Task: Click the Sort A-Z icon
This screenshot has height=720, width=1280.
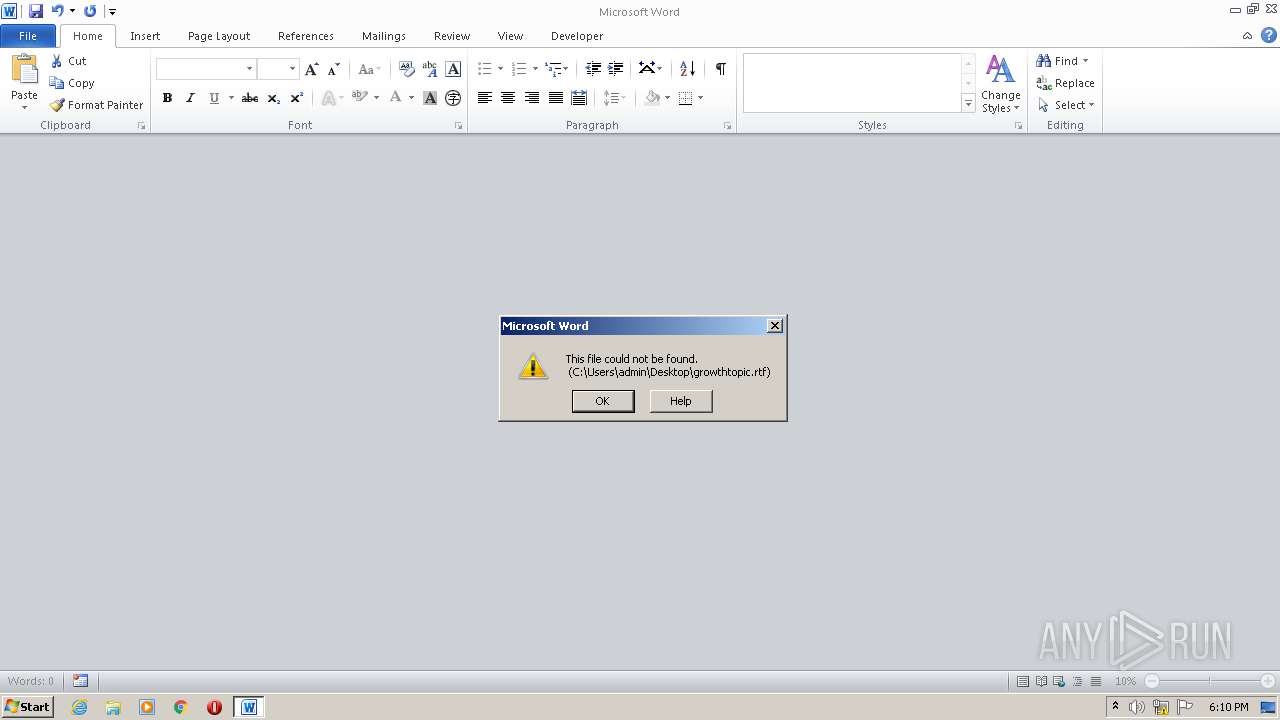Action: (x=687, y=69)
